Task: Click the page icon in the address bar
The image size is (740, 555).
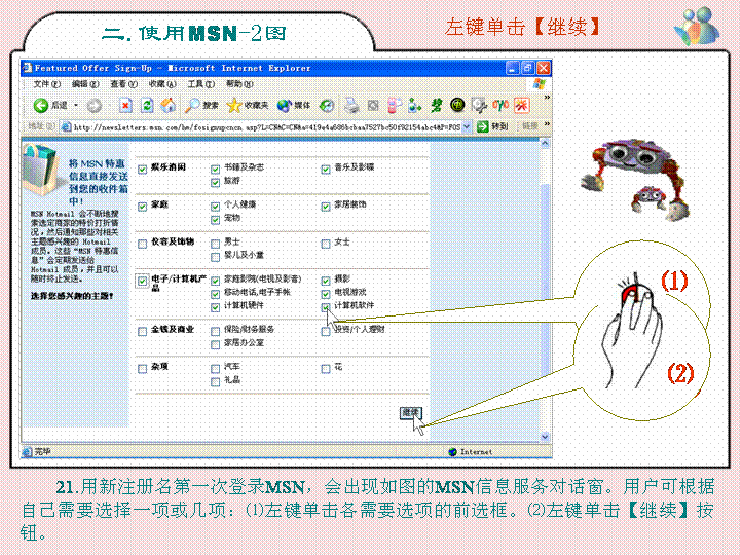Action: (67, 126)
